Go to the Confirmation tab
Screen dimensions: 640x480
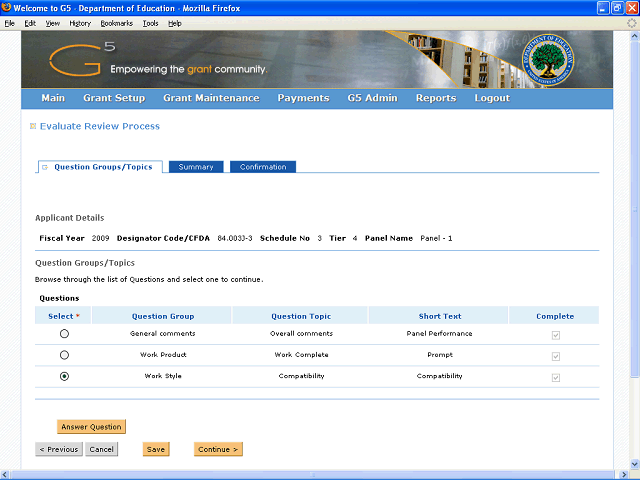point(262,167)
